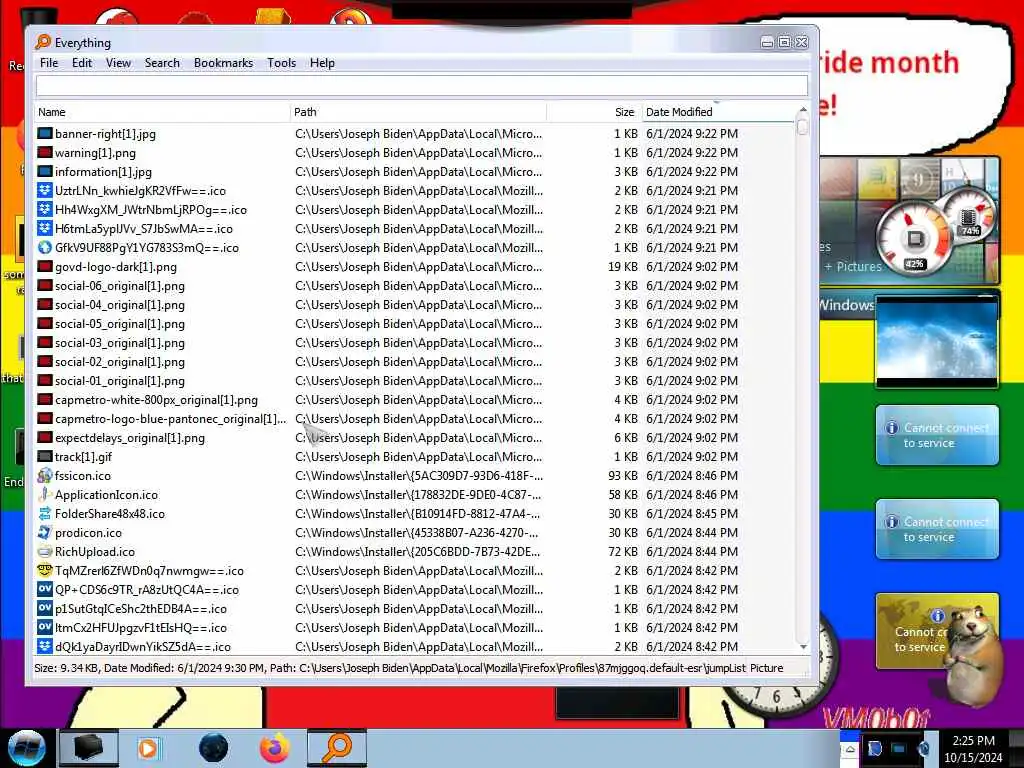This screenshot has height=768, width=1024.
Task: Select ApplicationIcon.ico file icon
Action: coord(44,494)
